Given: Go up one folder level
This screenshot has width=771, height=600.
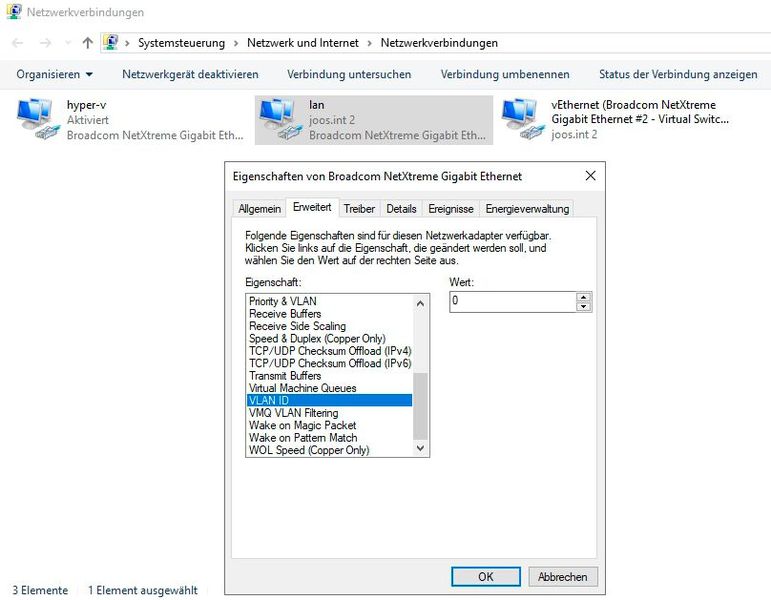Looking at the screenshot, I should (x=88, y=43).
